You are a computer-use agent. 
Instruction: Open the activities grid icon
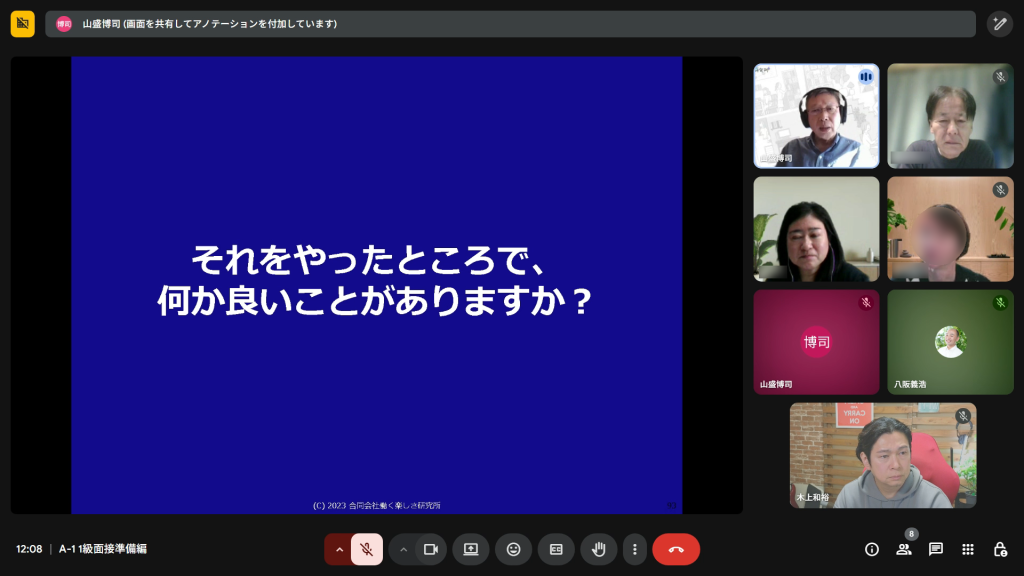(x=968, y=549)
